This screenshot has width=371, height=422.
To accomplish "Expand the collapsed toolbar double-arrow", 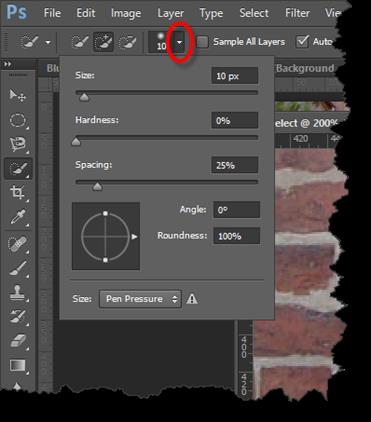I will coord(8,64).
